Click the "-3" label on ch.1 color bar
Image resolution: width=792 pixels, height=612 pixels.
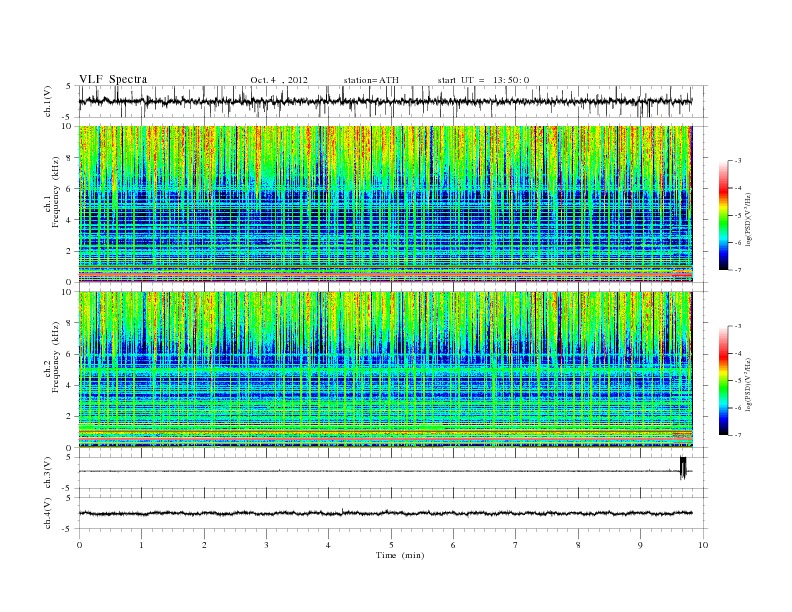[x=737, y=161]
